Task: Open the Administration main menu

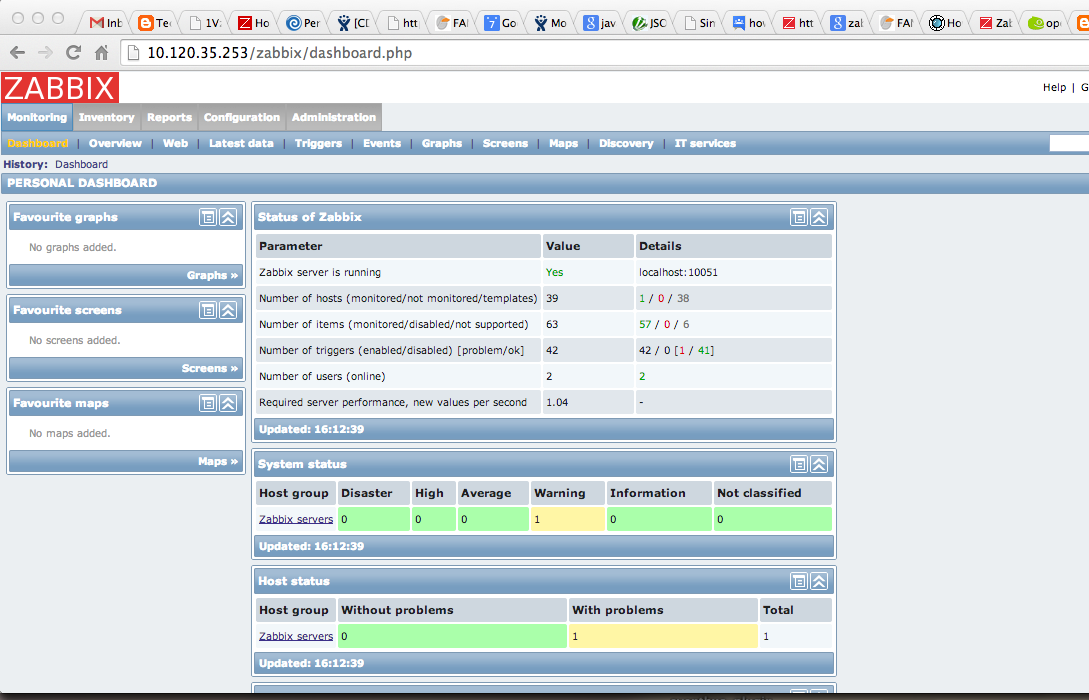Action: coord(333,117)
